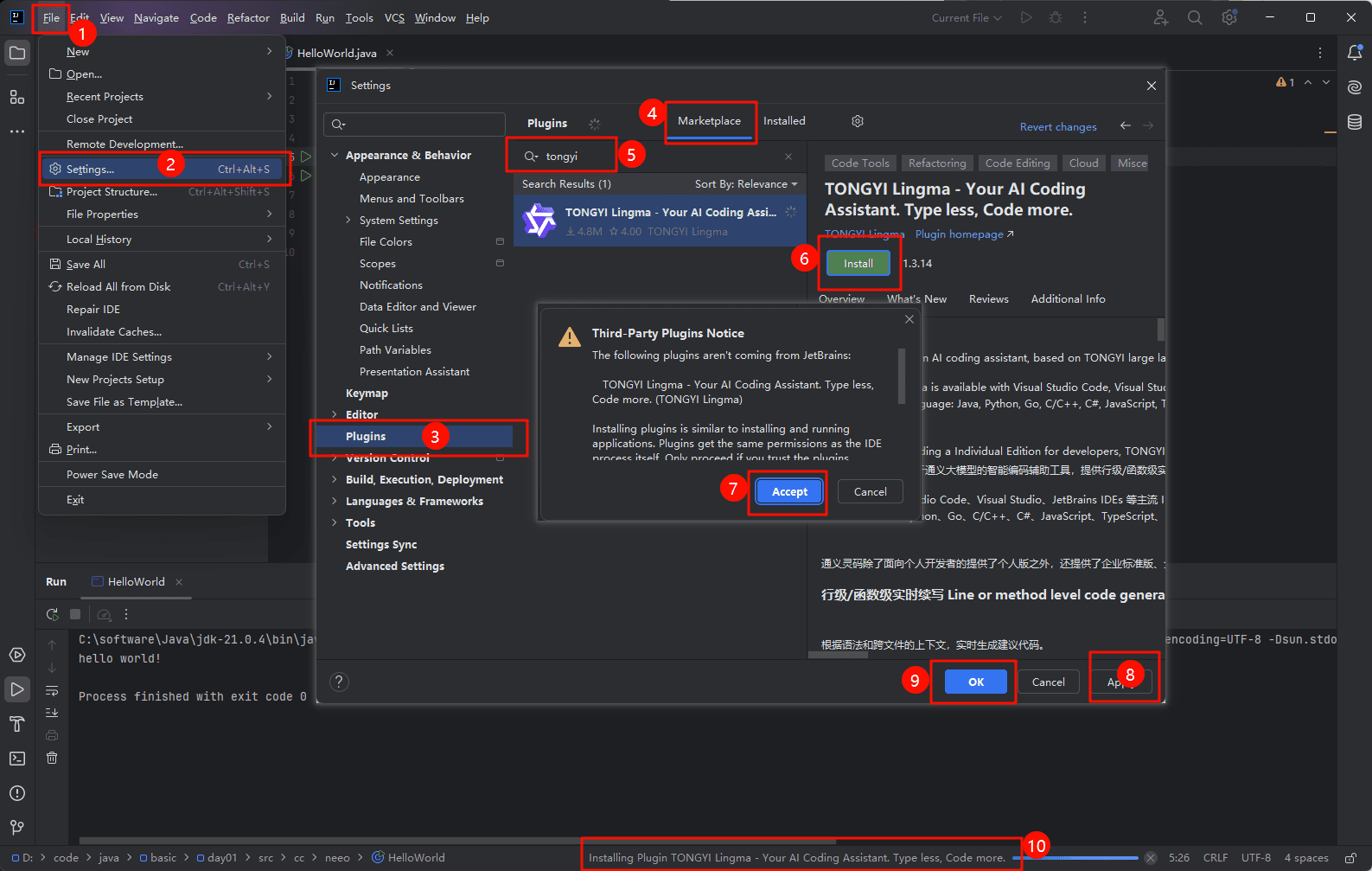Image resolution: width=1372 pixels, height=871 pixels.
Task: Cancel the third-party plugins notice
Action: (871, 491)
